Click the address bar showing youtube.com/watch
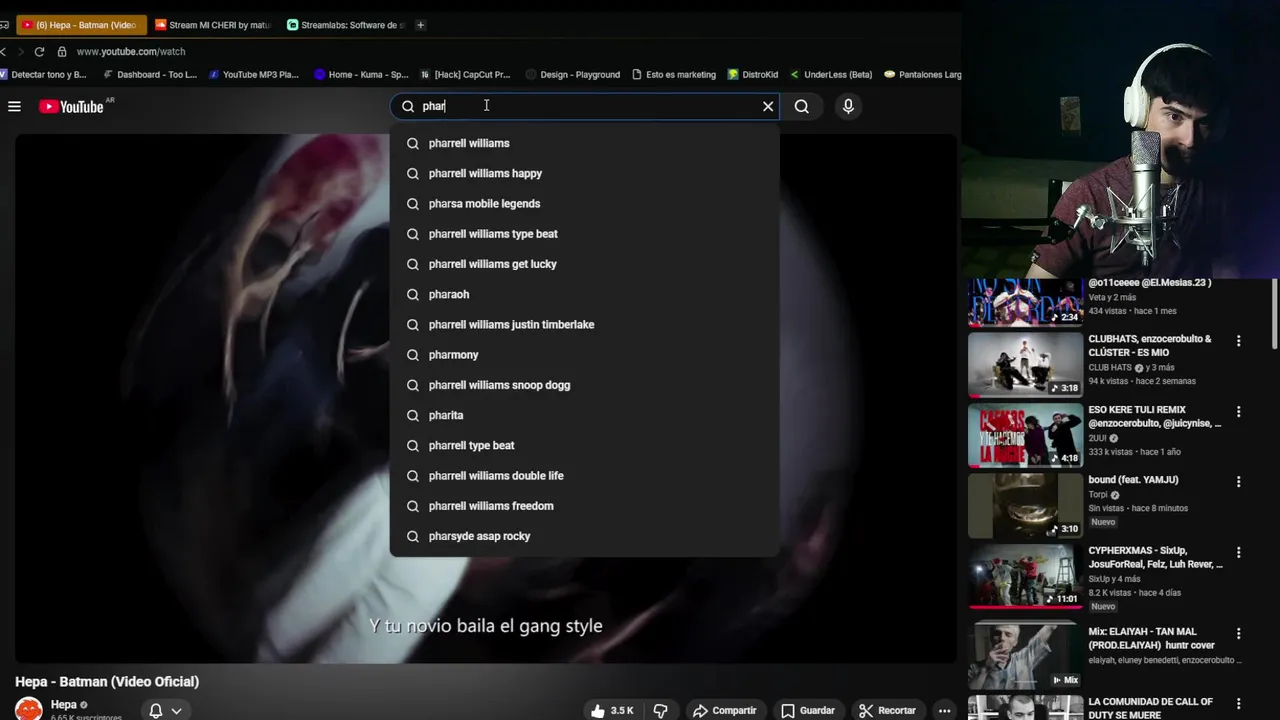The height and width of the screenshot is (720, 1280). (x=131, y=51)
